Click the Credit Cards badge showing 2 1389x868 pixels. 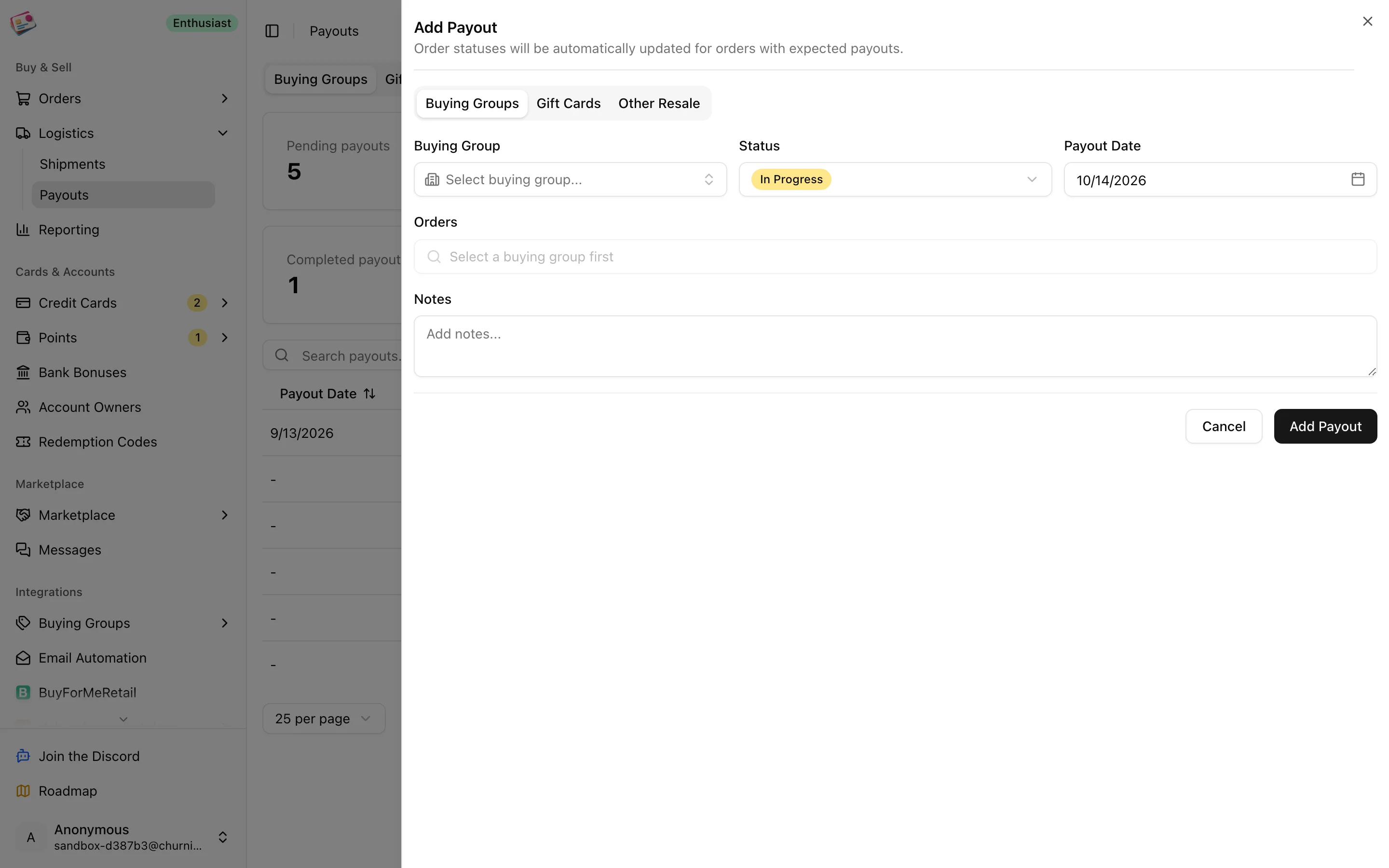pos(197,302)
